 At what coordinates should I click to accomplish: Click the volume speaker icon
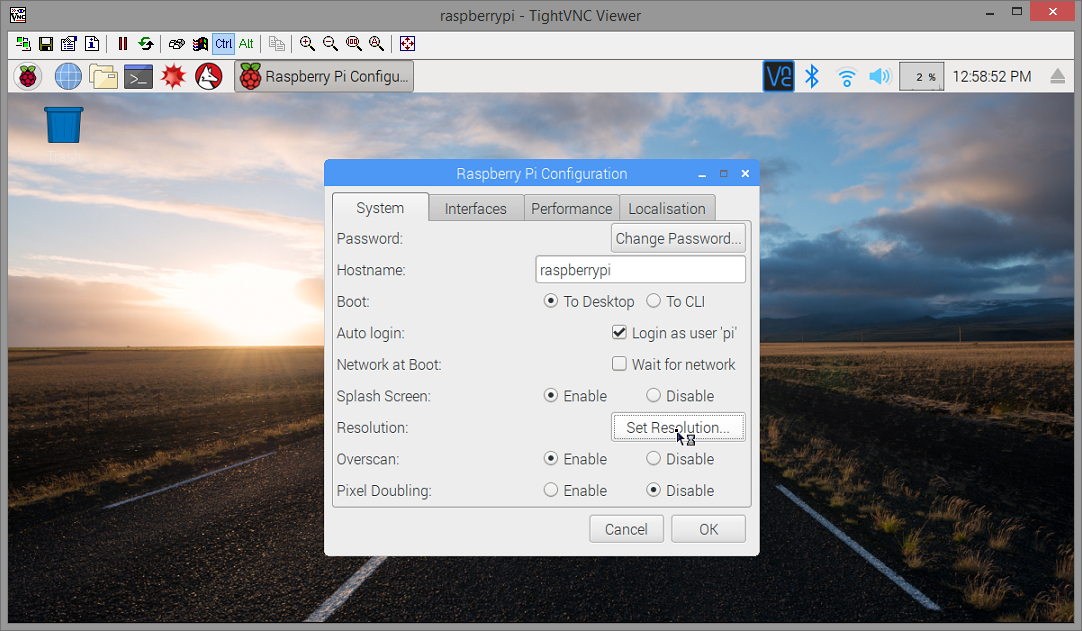tap(880, 76)
